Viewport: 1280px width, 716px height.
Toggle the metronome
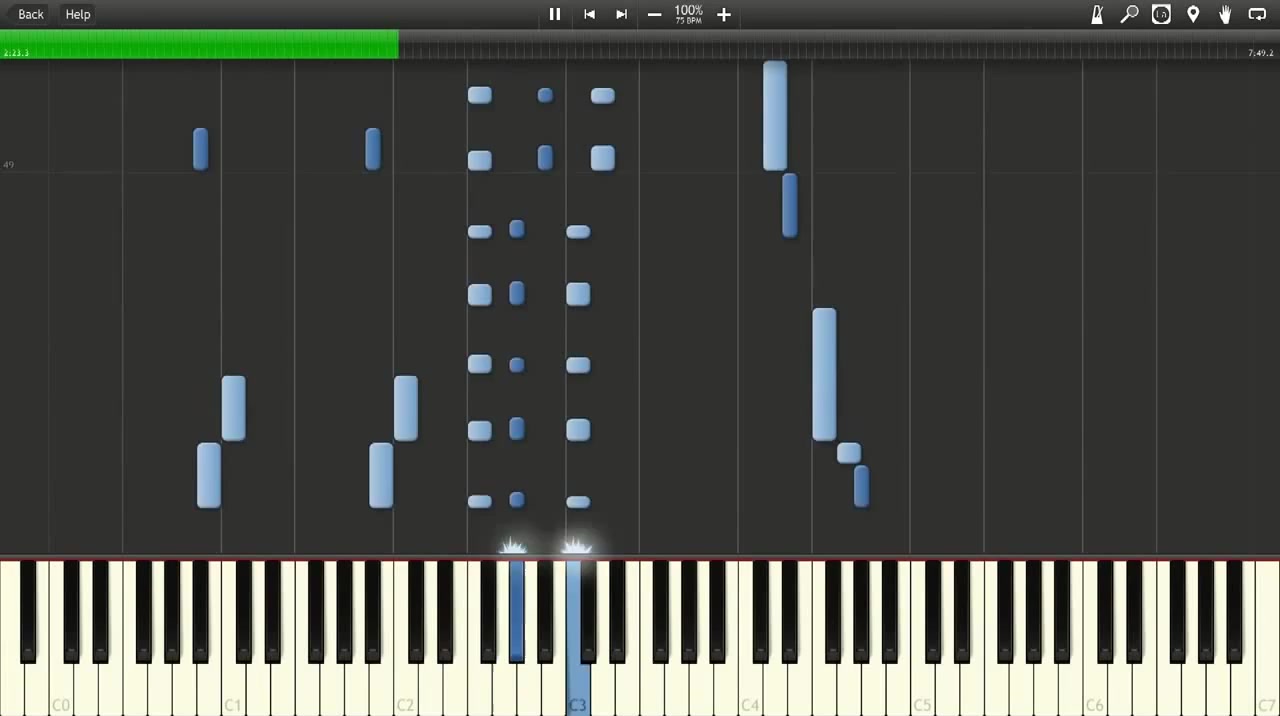[1097, 14]
